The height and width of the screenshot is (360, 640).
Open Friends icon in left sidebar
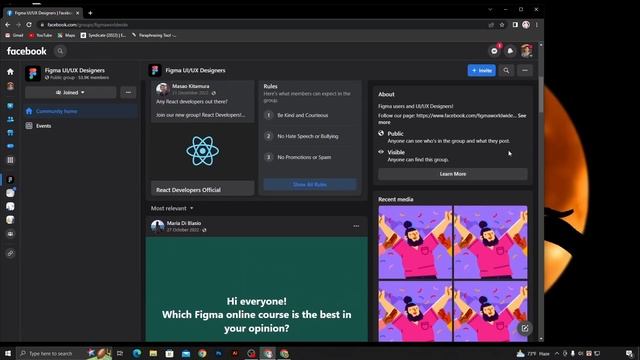pos(10,119)
